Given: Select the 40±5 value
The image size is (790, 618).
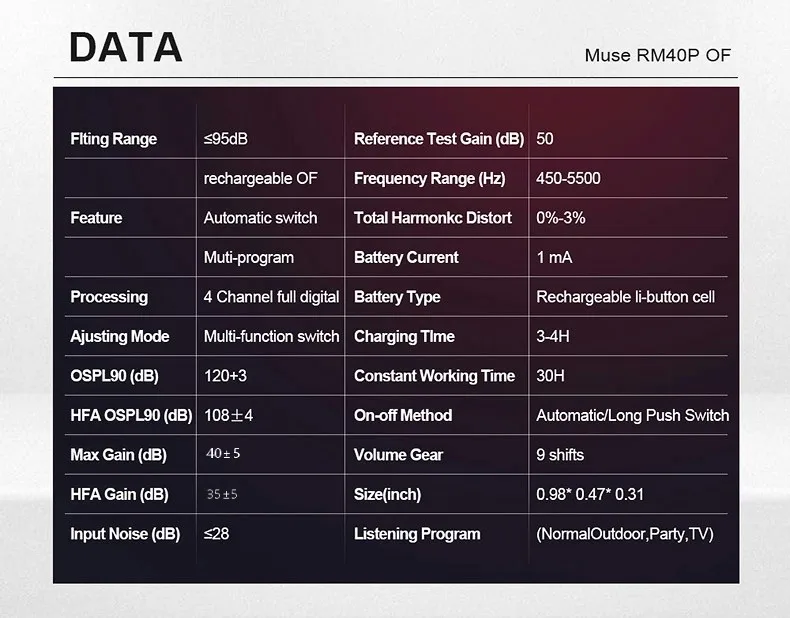Looking at the screenshot, I should 223,454.
